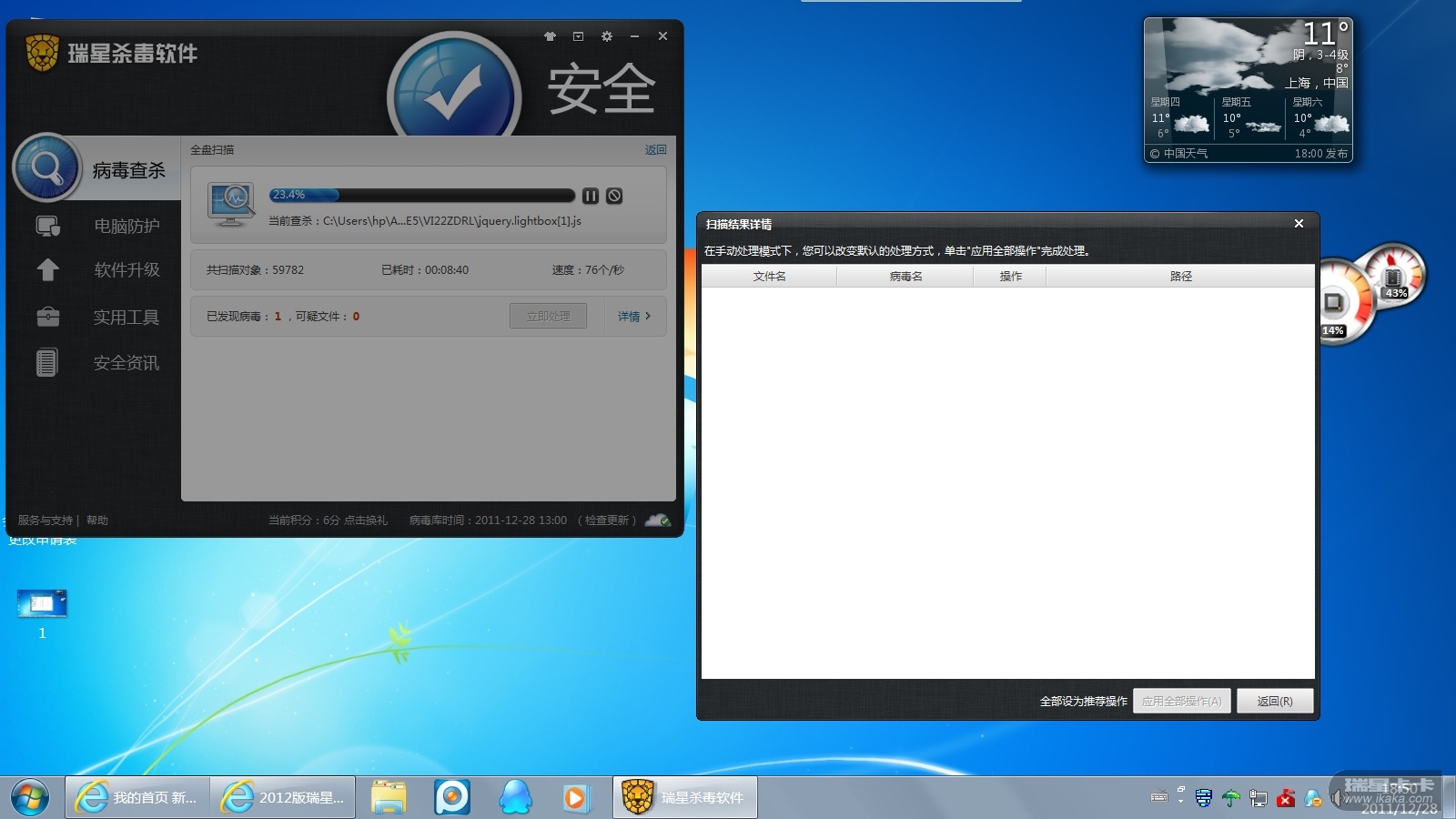The width and height of the screenshot is (1456, 819).
Task: Click the toolbox briefcase icon
Action: pyautogui.click(x=48, y=317)
